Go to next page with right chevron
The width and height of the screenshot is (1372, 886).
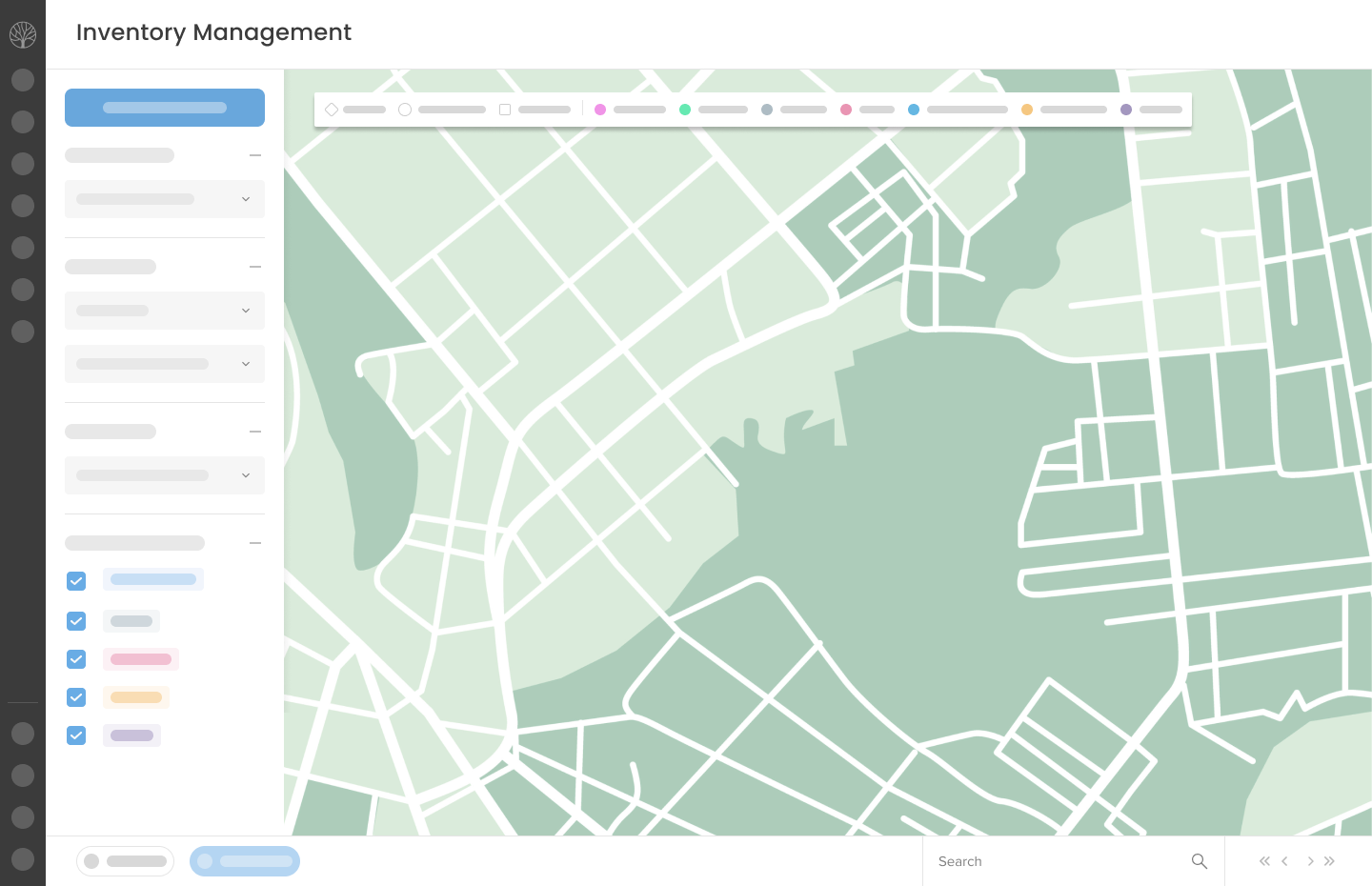tap(1310, 861)
